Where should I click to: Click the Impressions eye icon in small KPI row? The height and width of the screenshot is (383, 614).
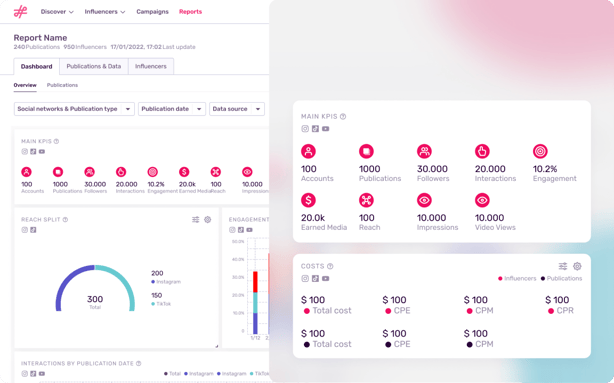[247, 172]
